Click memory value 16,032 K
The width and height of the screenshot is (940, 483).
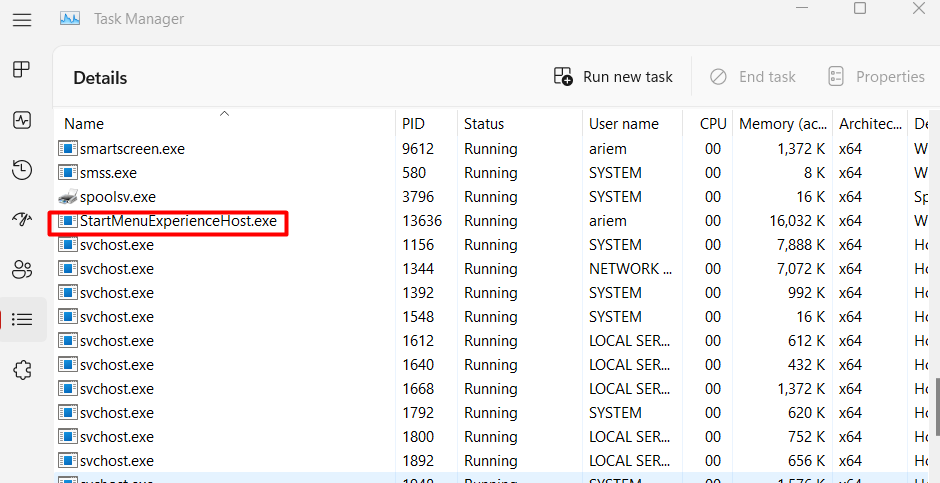[x=797, y=221]
